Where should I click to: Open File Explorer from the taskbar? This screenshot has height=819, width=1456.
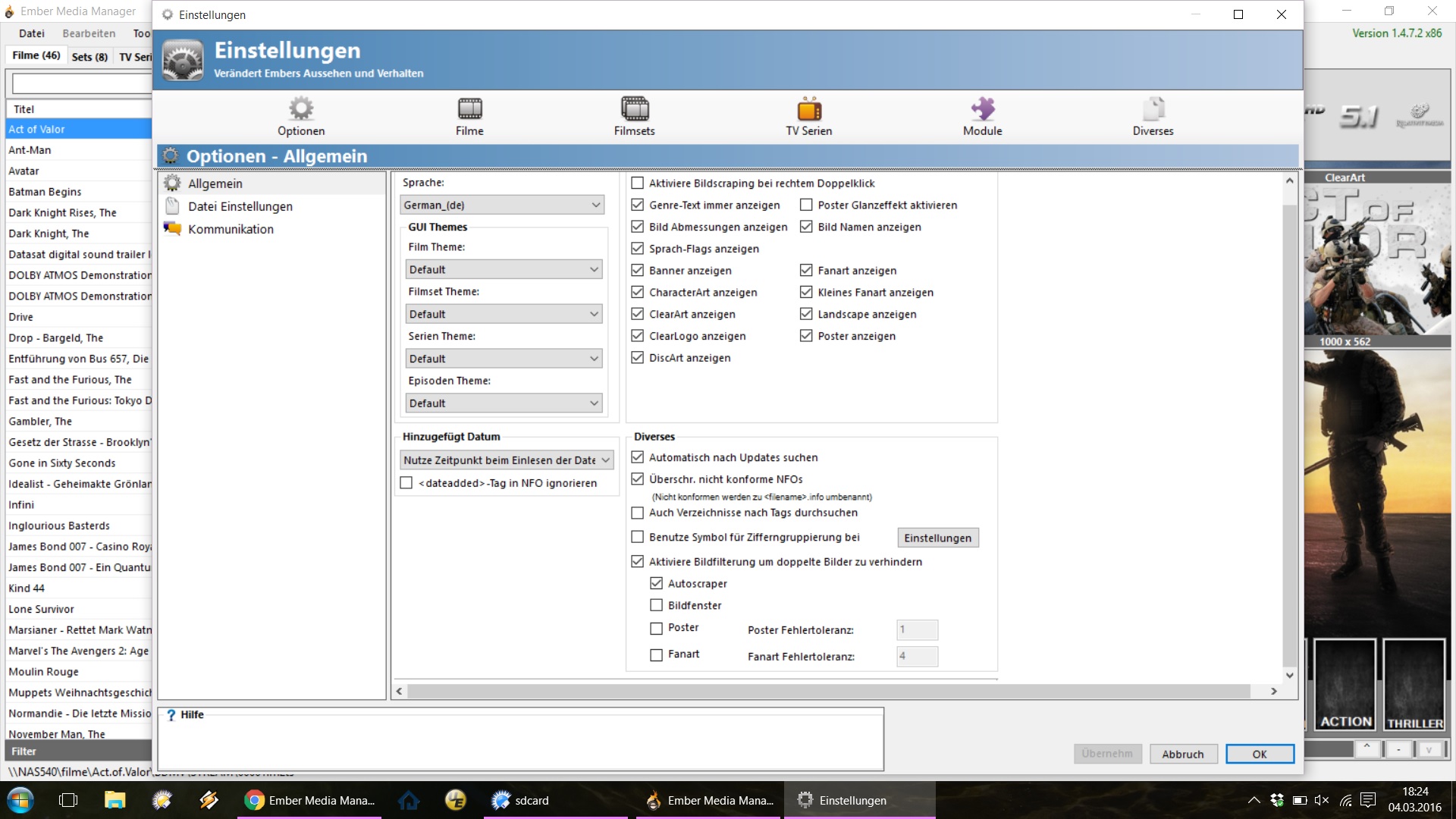(115, 800)
